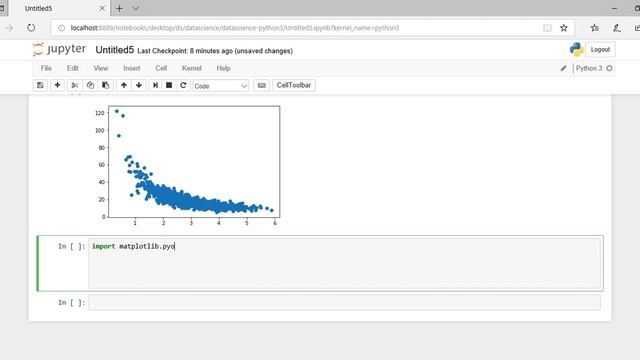Close the Untitled5 browser tab
This screenshot has width=640, height=360.
coord(102,8)
